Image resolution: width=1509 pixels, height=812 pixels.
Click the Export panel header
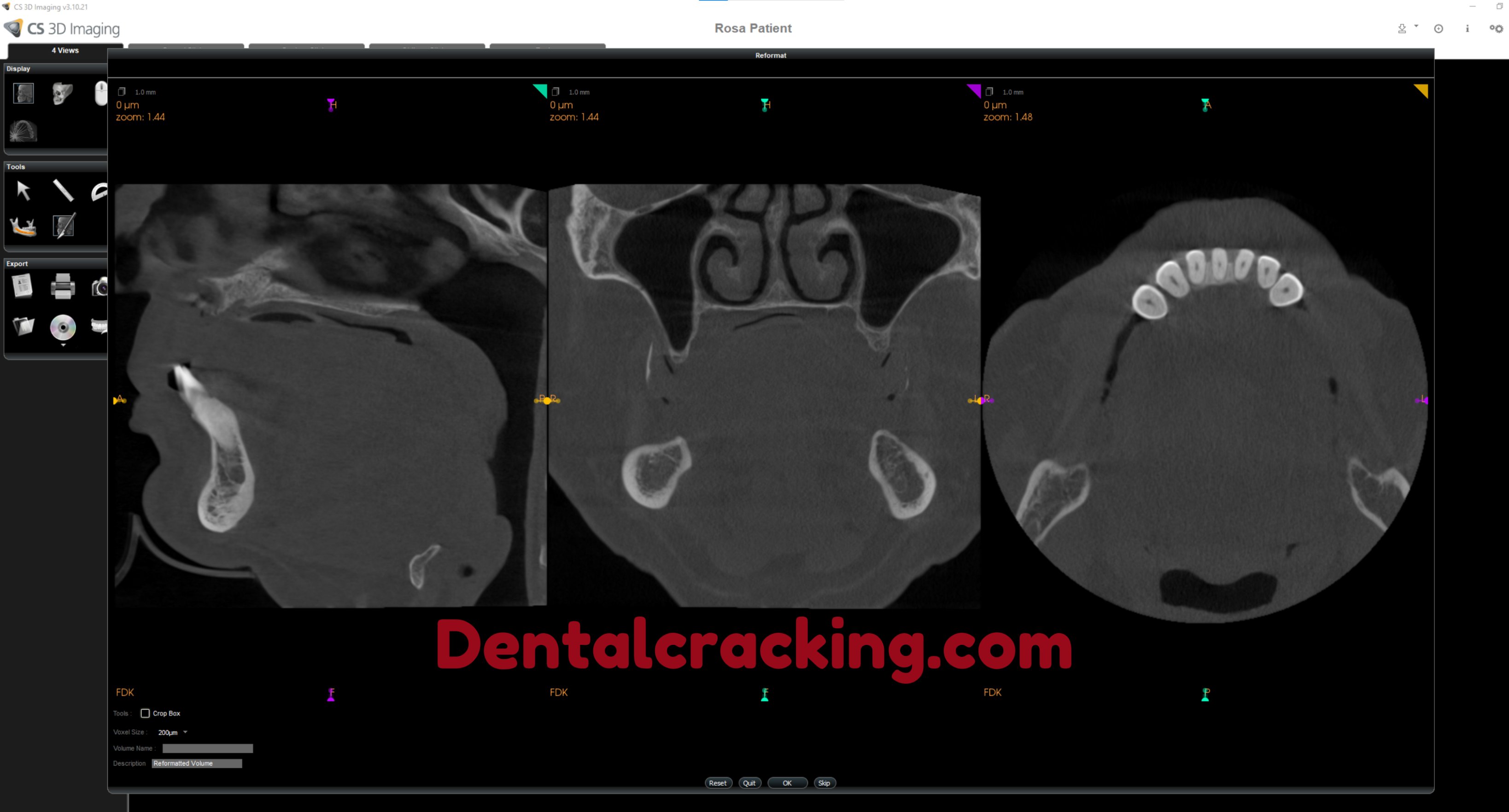56,263
